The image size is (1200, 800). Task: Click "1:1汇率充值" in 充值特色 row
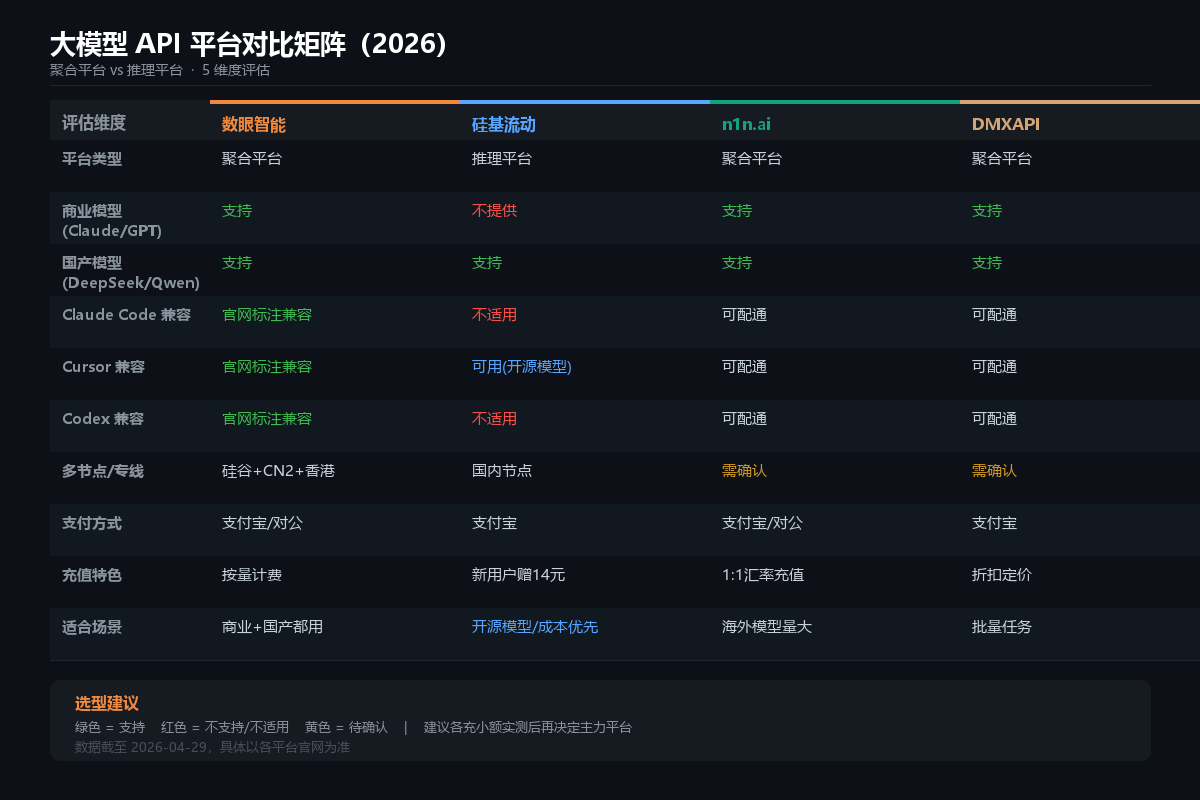point(763,574)
